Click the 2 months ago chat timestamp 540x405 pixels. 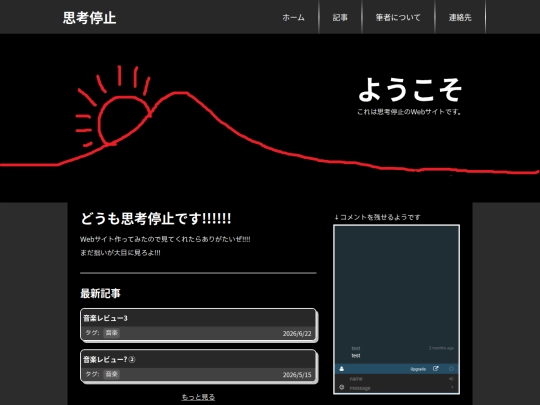(x=441, y=348)
